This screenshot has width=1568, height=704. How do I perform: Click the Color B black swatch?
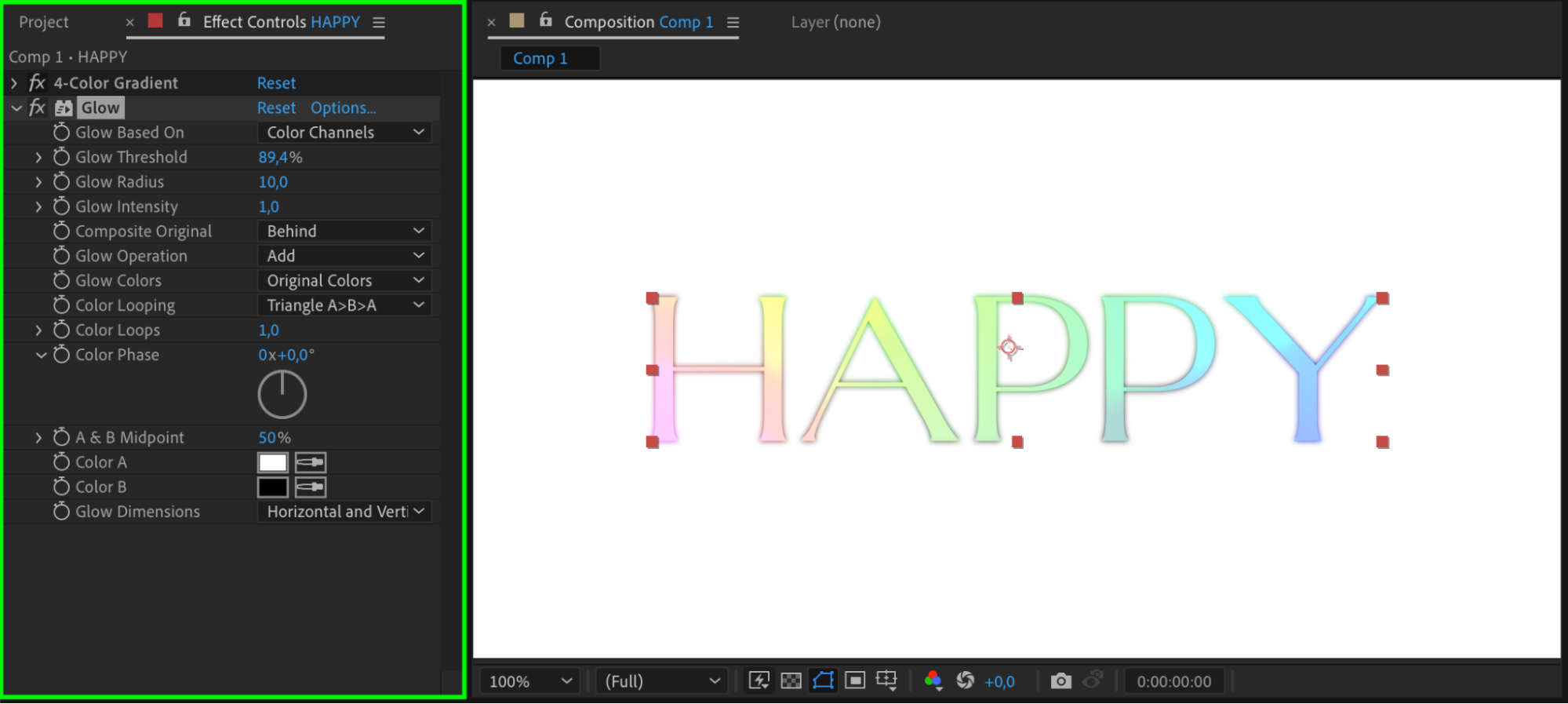coord(272,487)
